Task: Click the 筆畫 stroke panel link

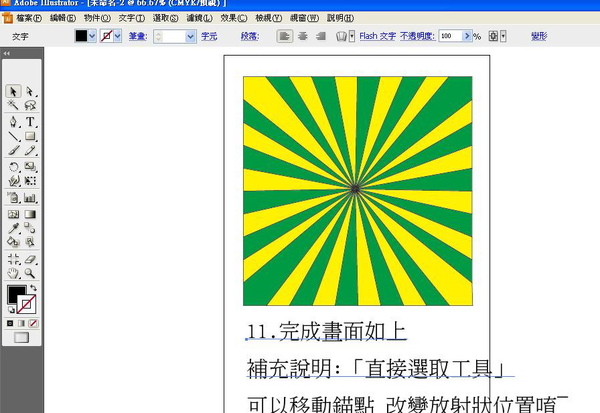Action: 138,36
